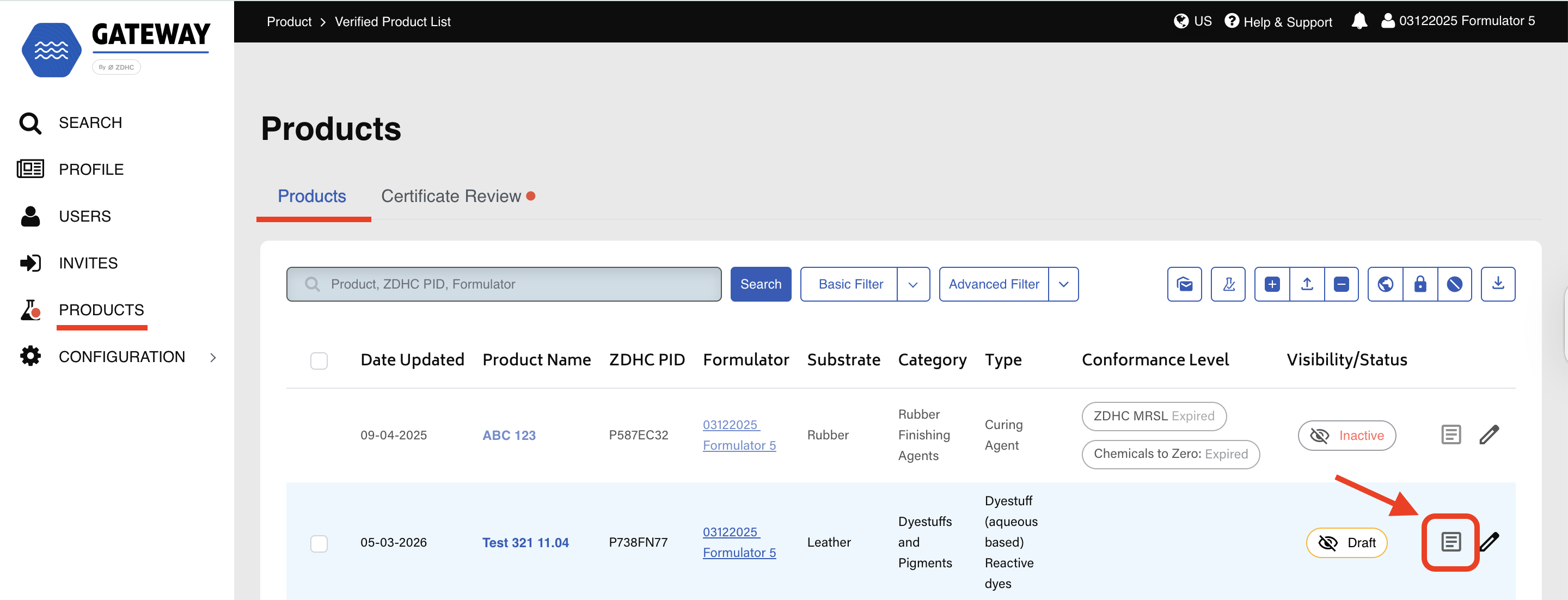Remove products using the minus icon

1343,284
